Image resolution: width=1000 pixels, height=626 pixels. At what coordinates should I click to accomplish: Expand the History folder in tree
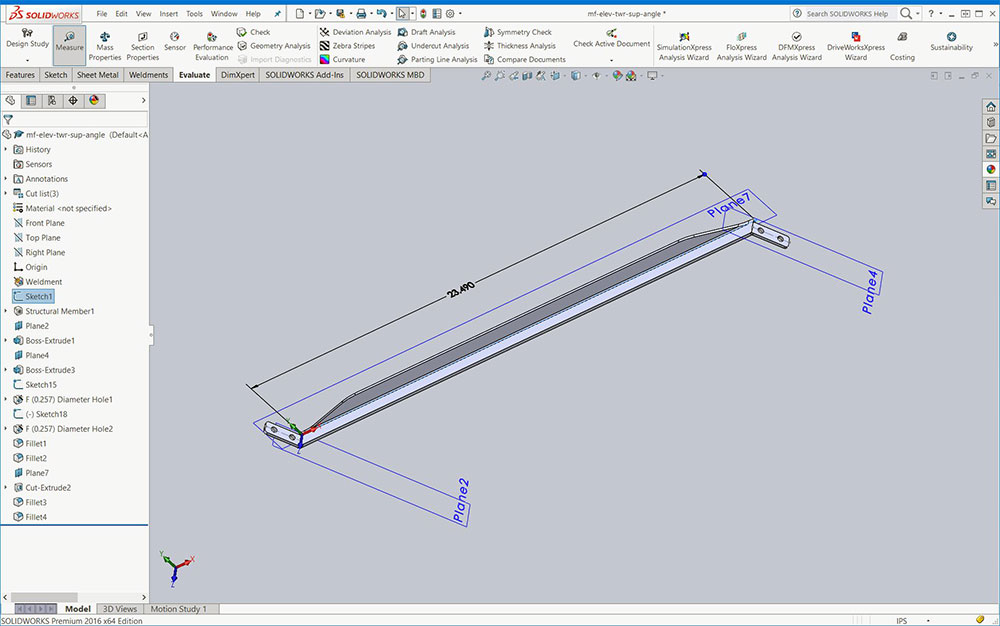[6, 149]
